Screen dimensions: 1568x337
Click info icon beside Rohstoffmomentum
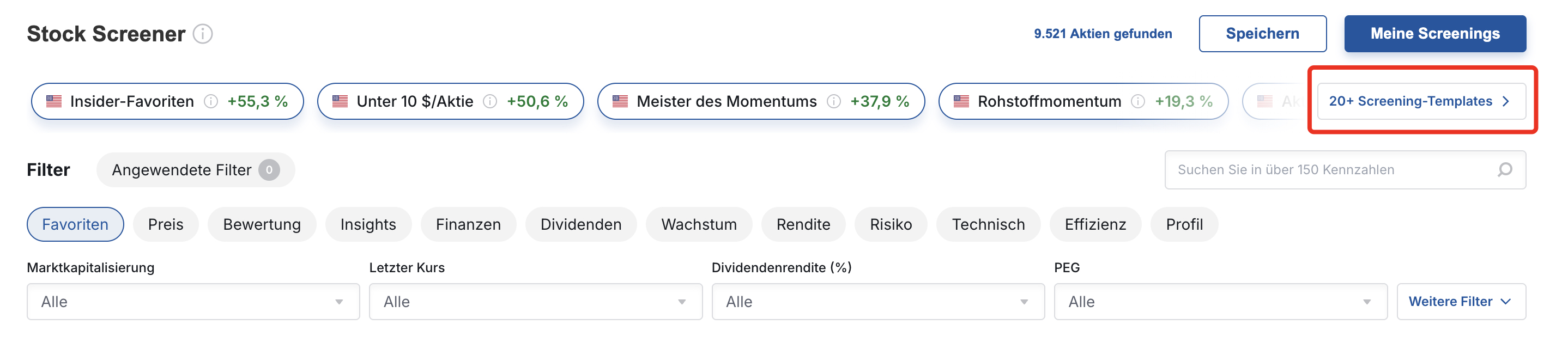pos(1137,102)
